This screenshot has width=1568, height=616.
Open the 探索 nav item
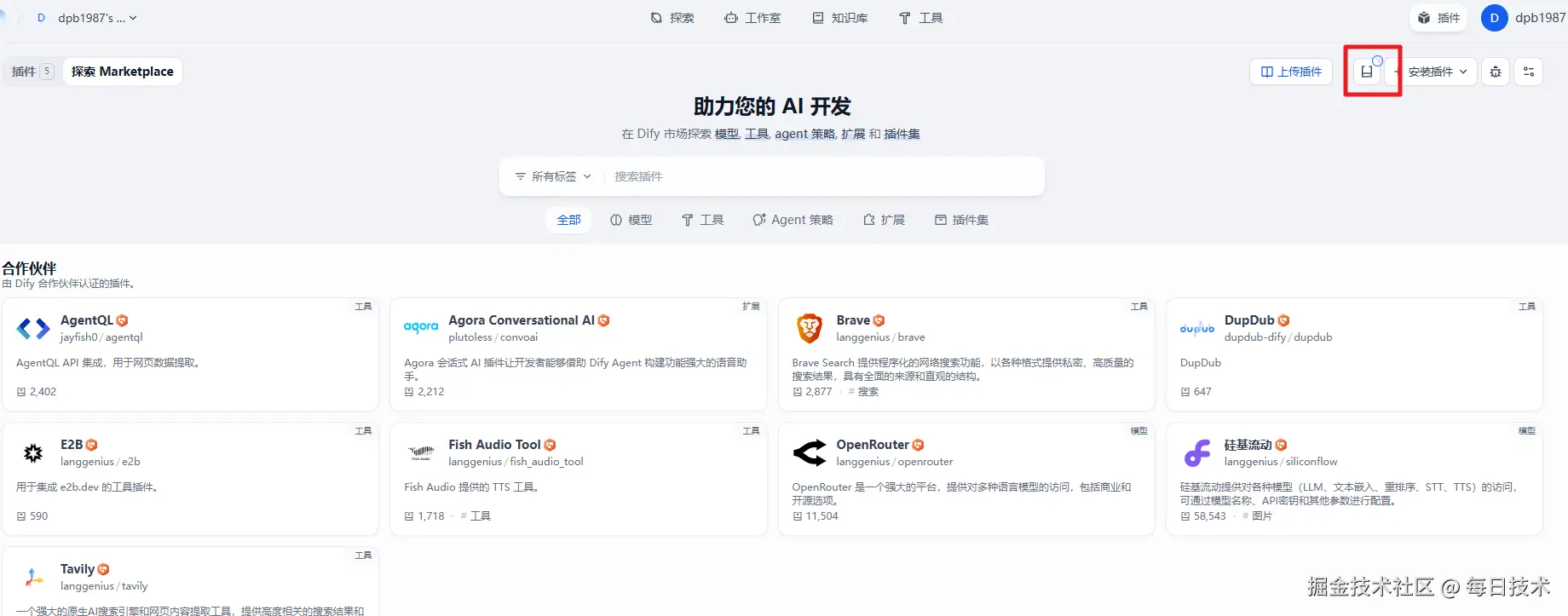672,18
